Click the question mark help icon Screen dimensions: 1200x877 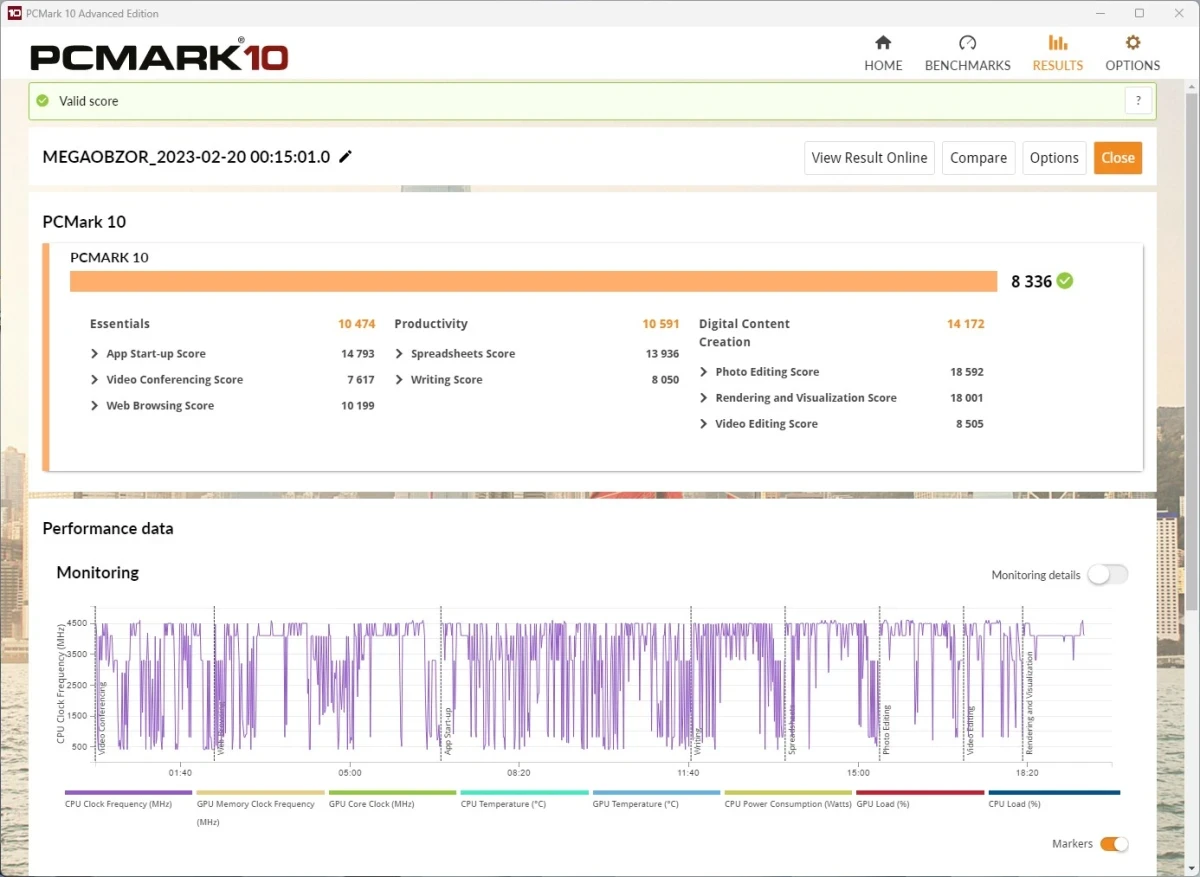tap(1138, 101)
